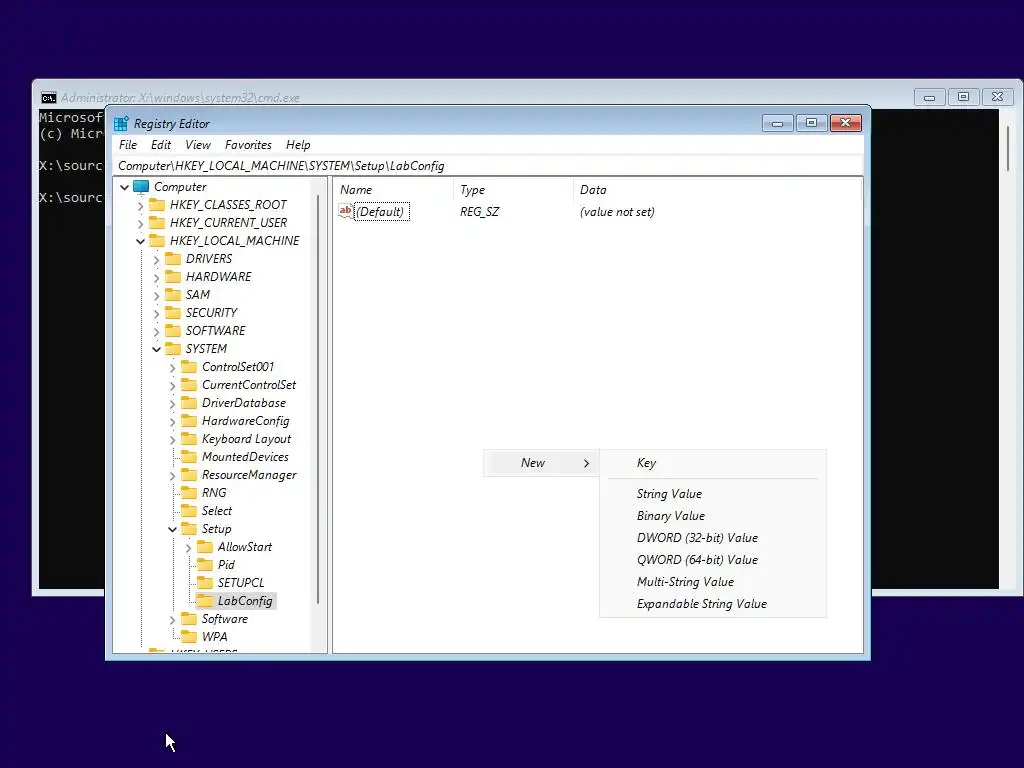The height and width of the screenshot is (768, 1024).
Task: Click the Computer icon in the tree
Action: point(141,187)
